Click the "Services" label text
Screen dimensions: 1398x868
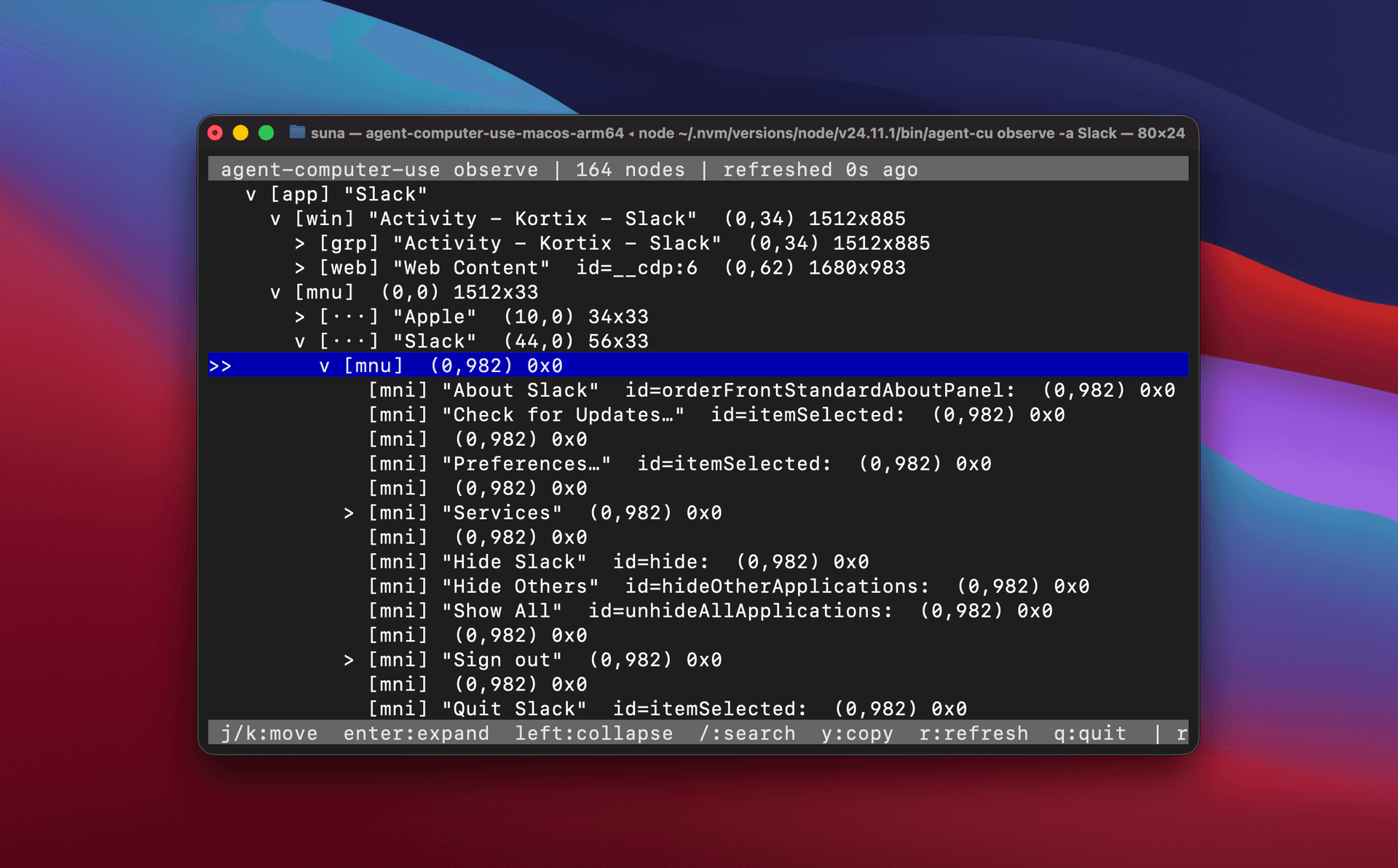502,513
